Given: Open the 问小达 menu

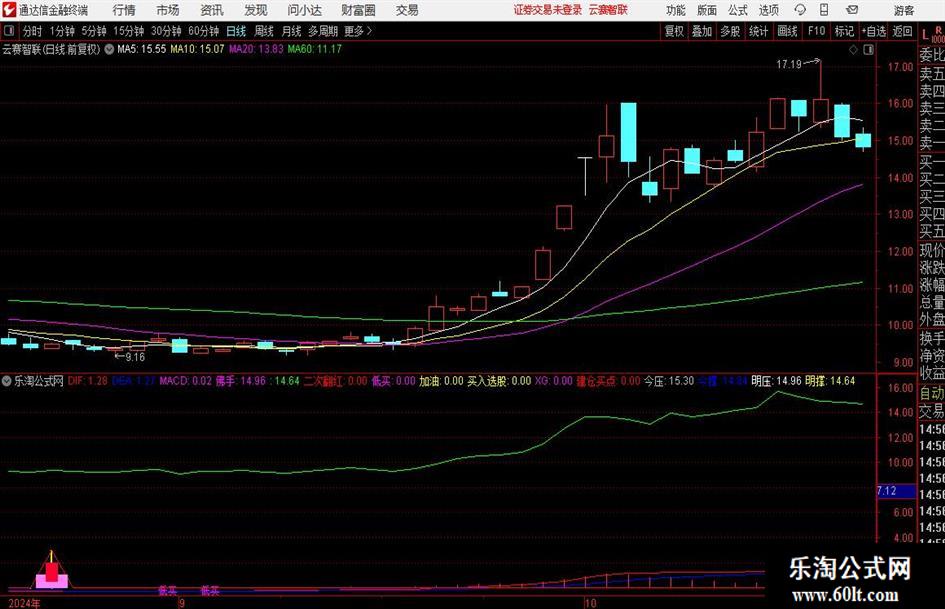Looking at the screenshot, I should coord(304,10).
